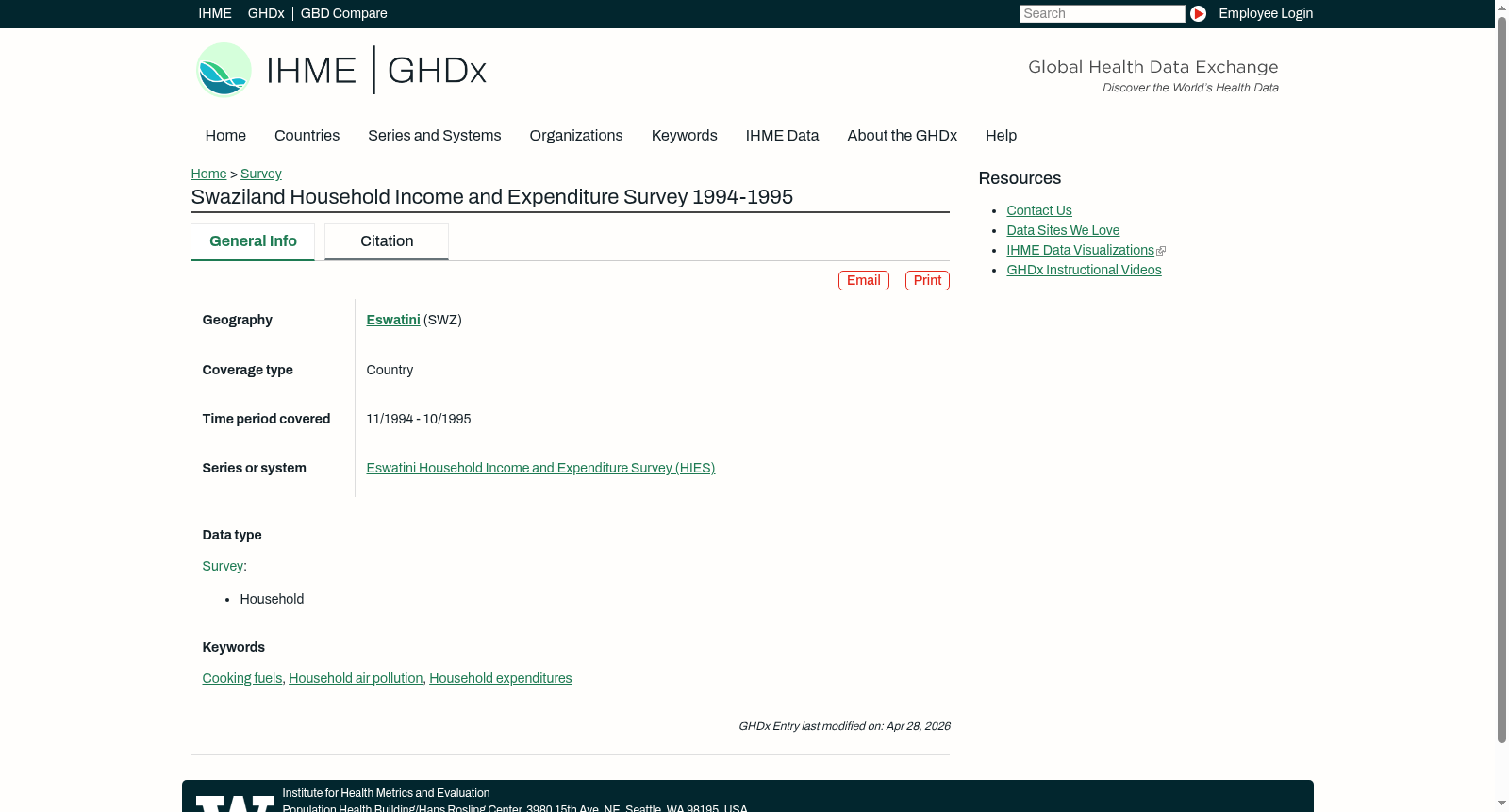
Task: Open IHME link in top bar
Action: 215,13
